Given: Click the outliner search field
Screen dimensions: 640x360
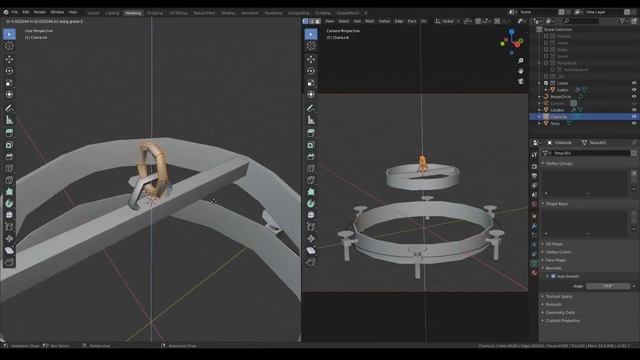Looking at the screenshot, I should coord(580,20).
